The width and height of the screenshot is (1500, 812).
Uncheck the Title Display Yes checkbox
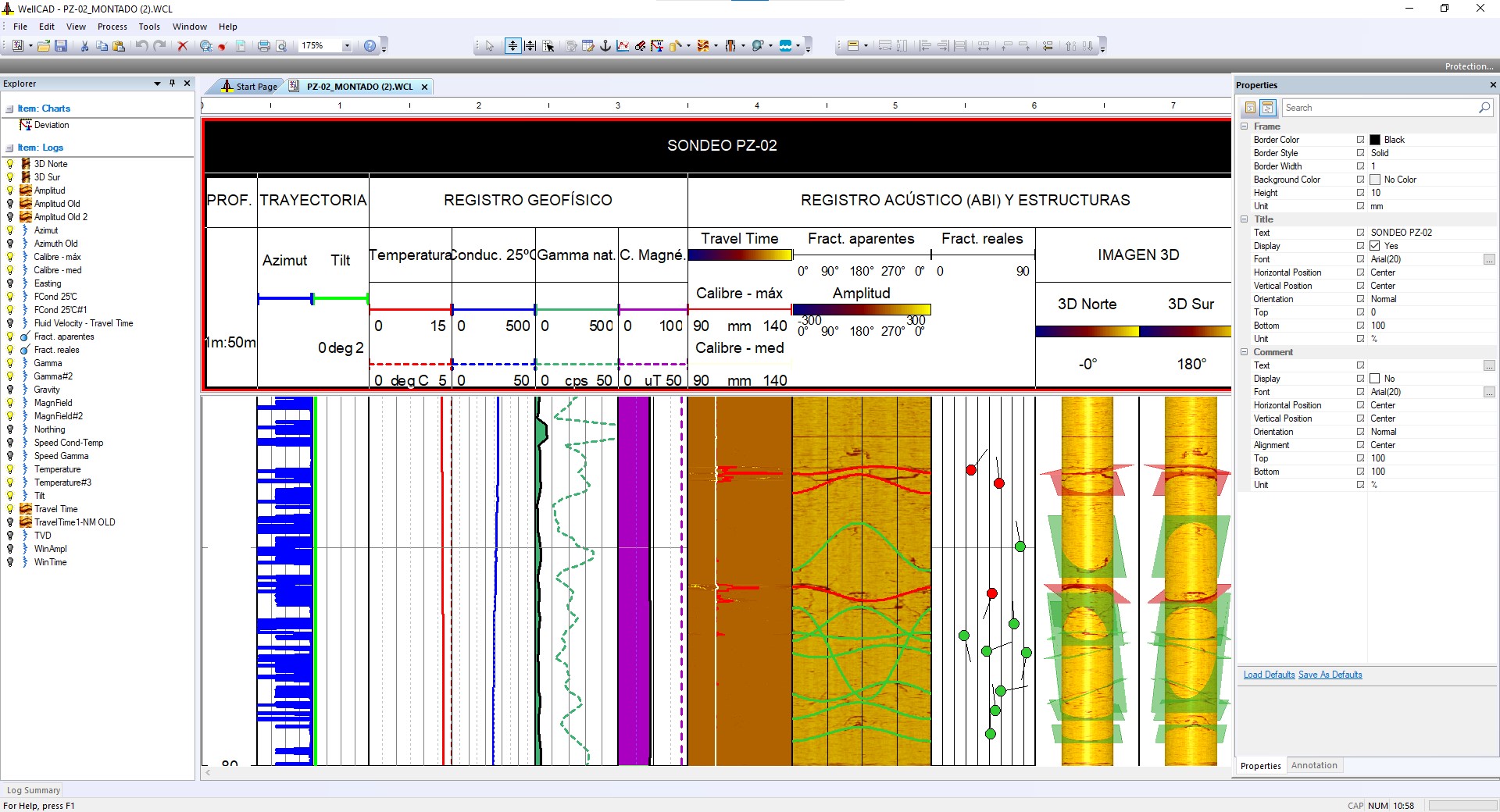click(1375, 246)
